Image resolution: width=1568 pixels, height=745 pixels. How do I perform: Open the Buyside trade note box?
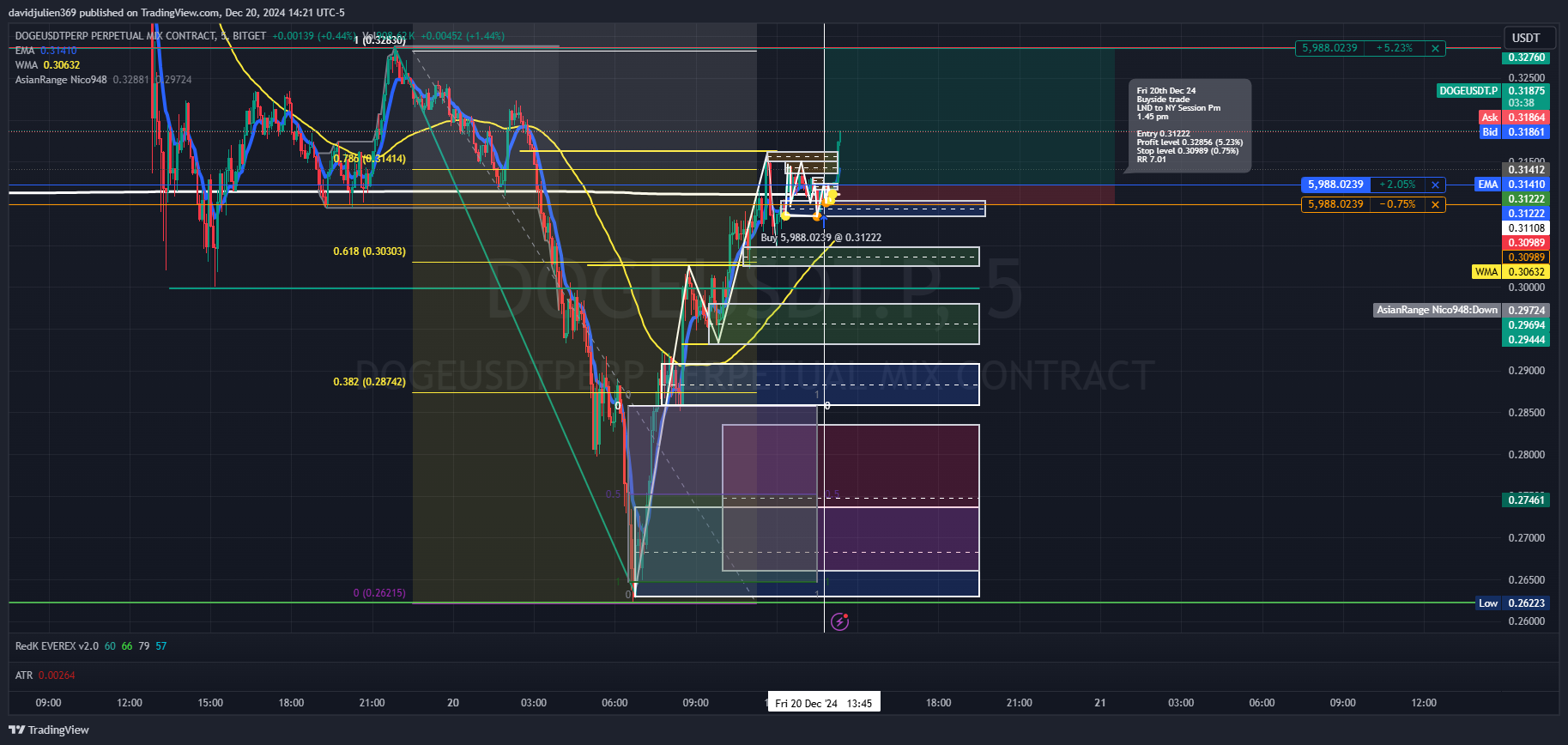pyautogui.click(x=1189, y=125)
